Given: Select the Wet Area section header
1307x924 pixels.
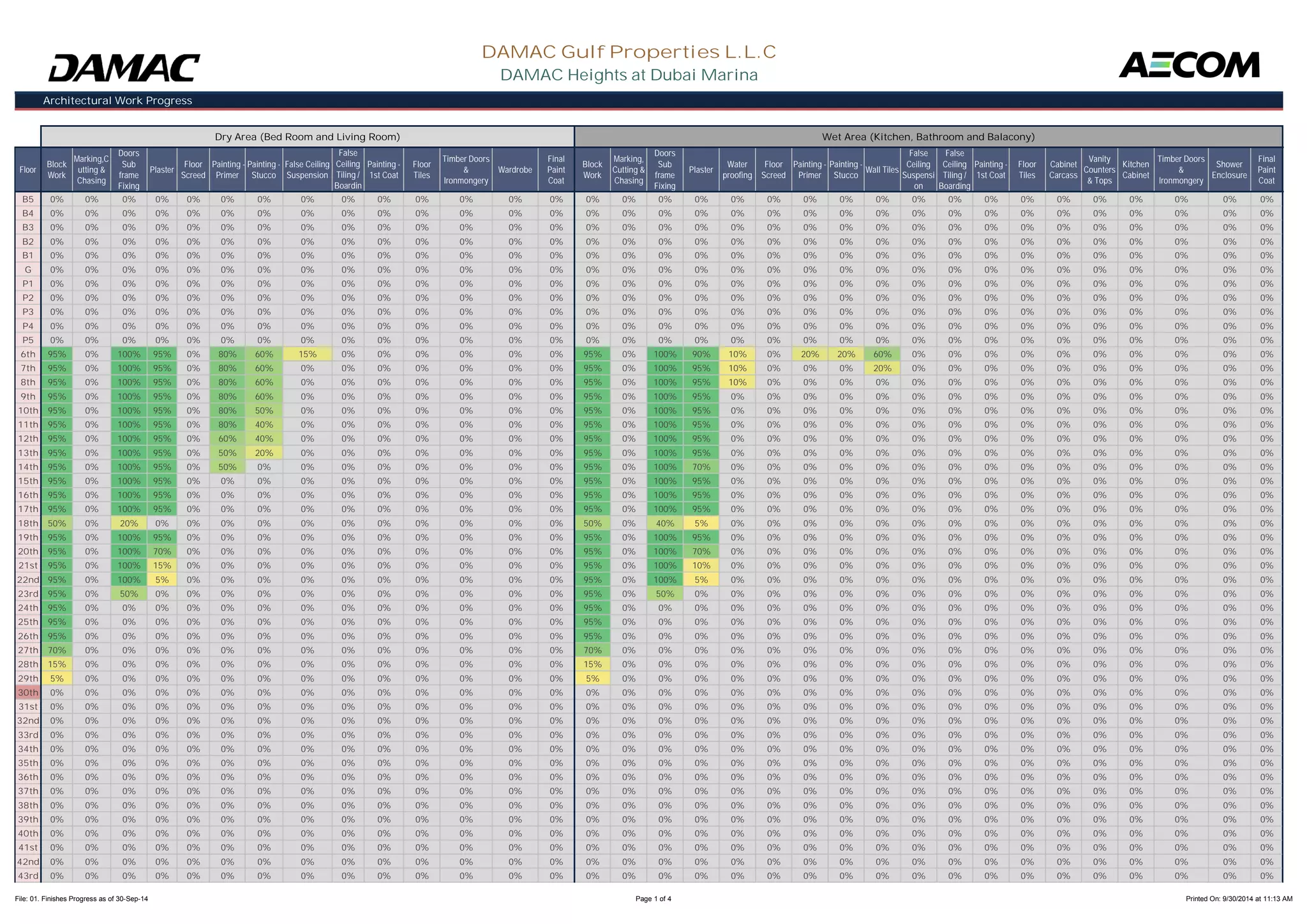Looking at the screenshot, I should pyautogui.click(x=928, y=137).
